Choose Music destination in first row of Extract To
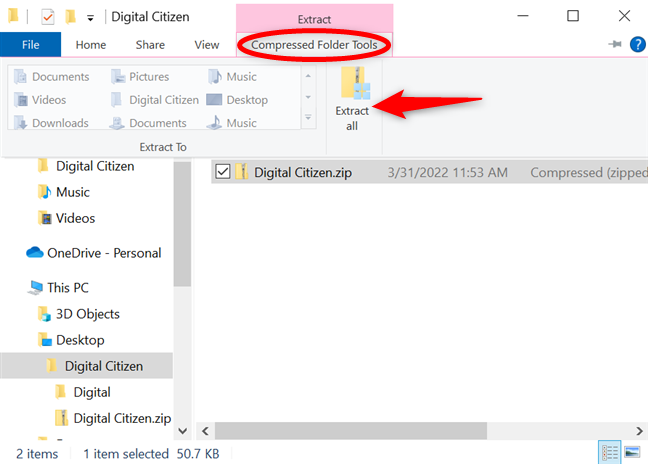This screenshot has width=648, height=464. point(232,77)
